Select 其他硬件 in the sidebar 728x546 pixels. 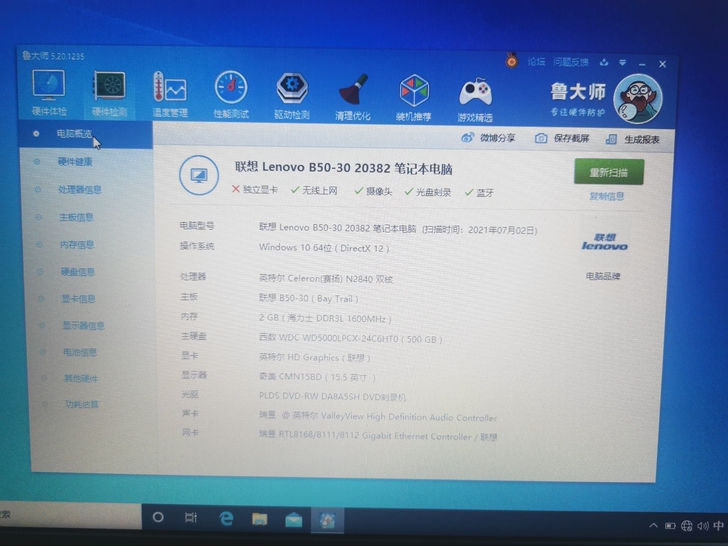(x=81, y=378)
